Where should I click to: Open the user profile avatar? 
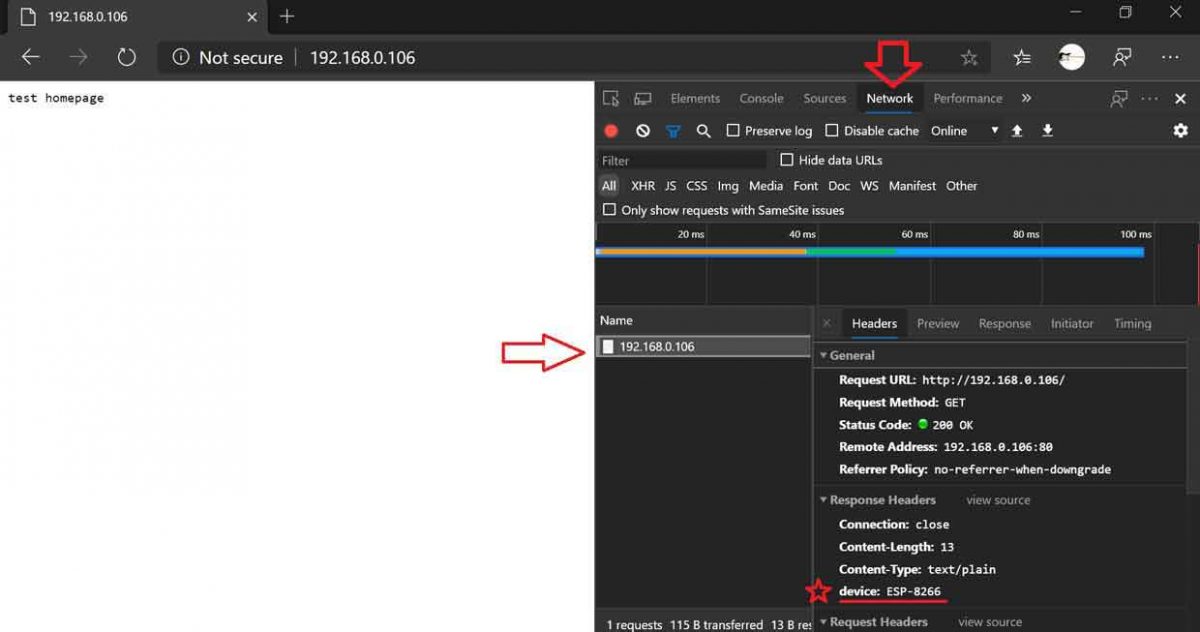pos(1071,58)
